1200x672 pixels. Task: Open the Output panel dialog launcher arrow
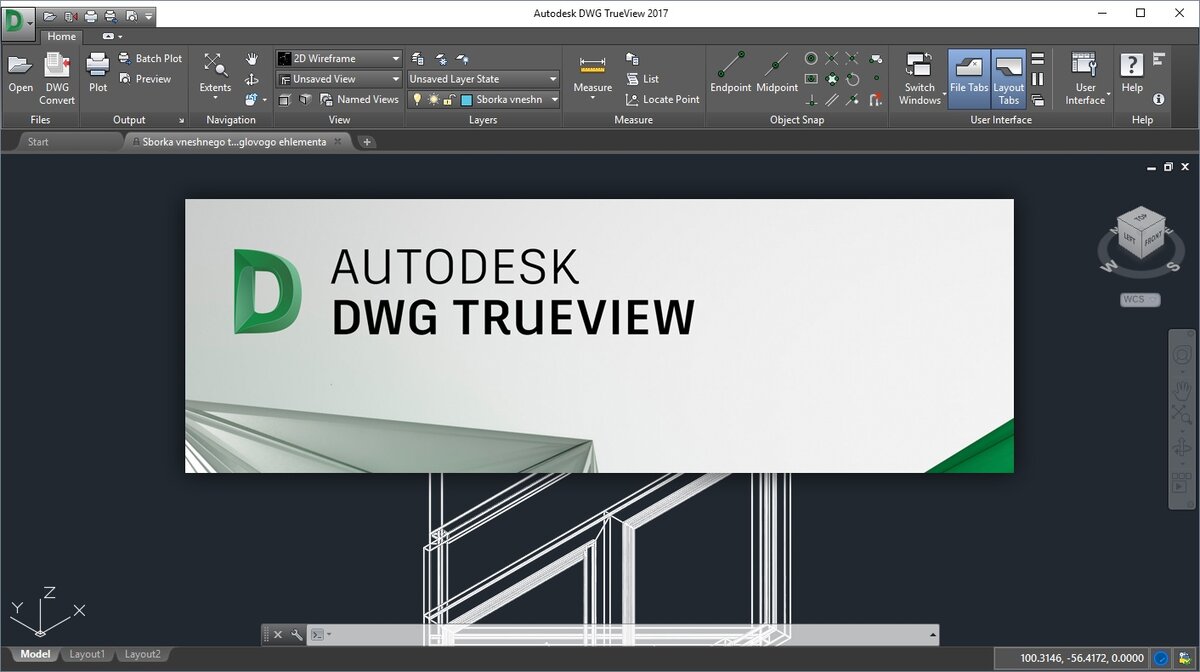click(x=181, y=120)
